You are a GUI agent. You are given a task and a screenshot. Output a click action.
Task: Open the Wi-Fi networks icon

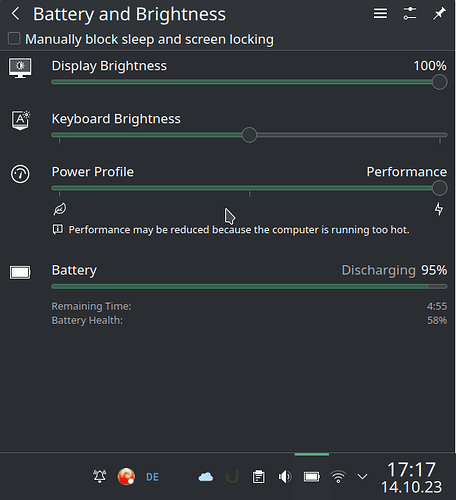tap(338, 477)
